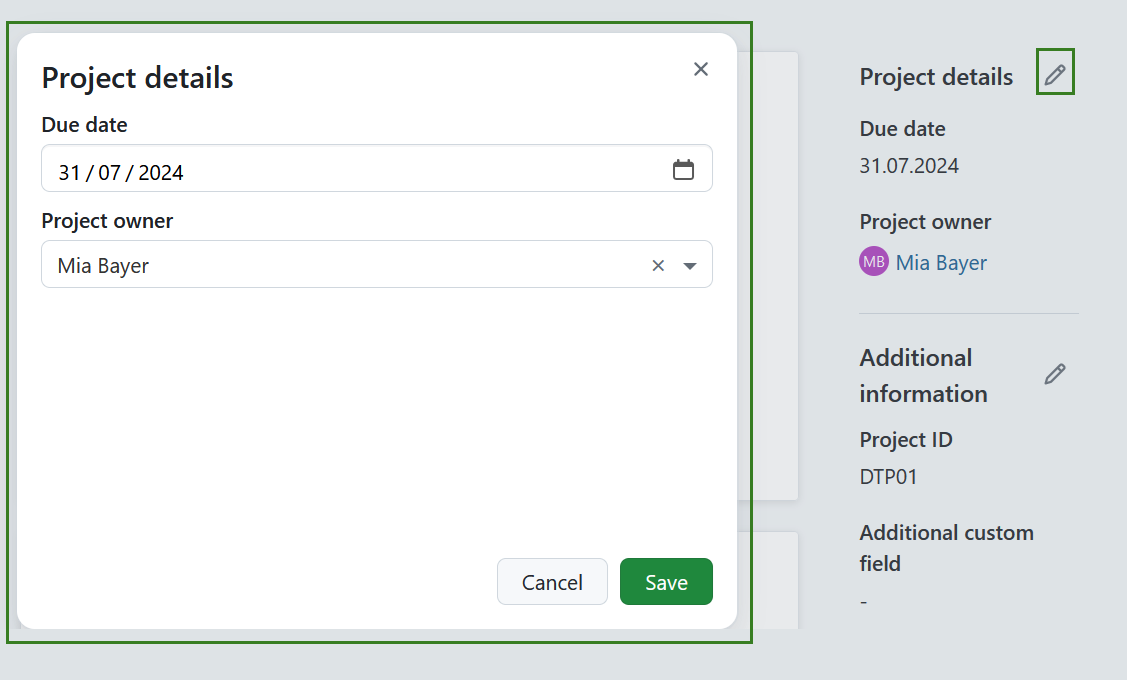
Task: Clear the selected project owner Mia Bayer
Action: 658,266
